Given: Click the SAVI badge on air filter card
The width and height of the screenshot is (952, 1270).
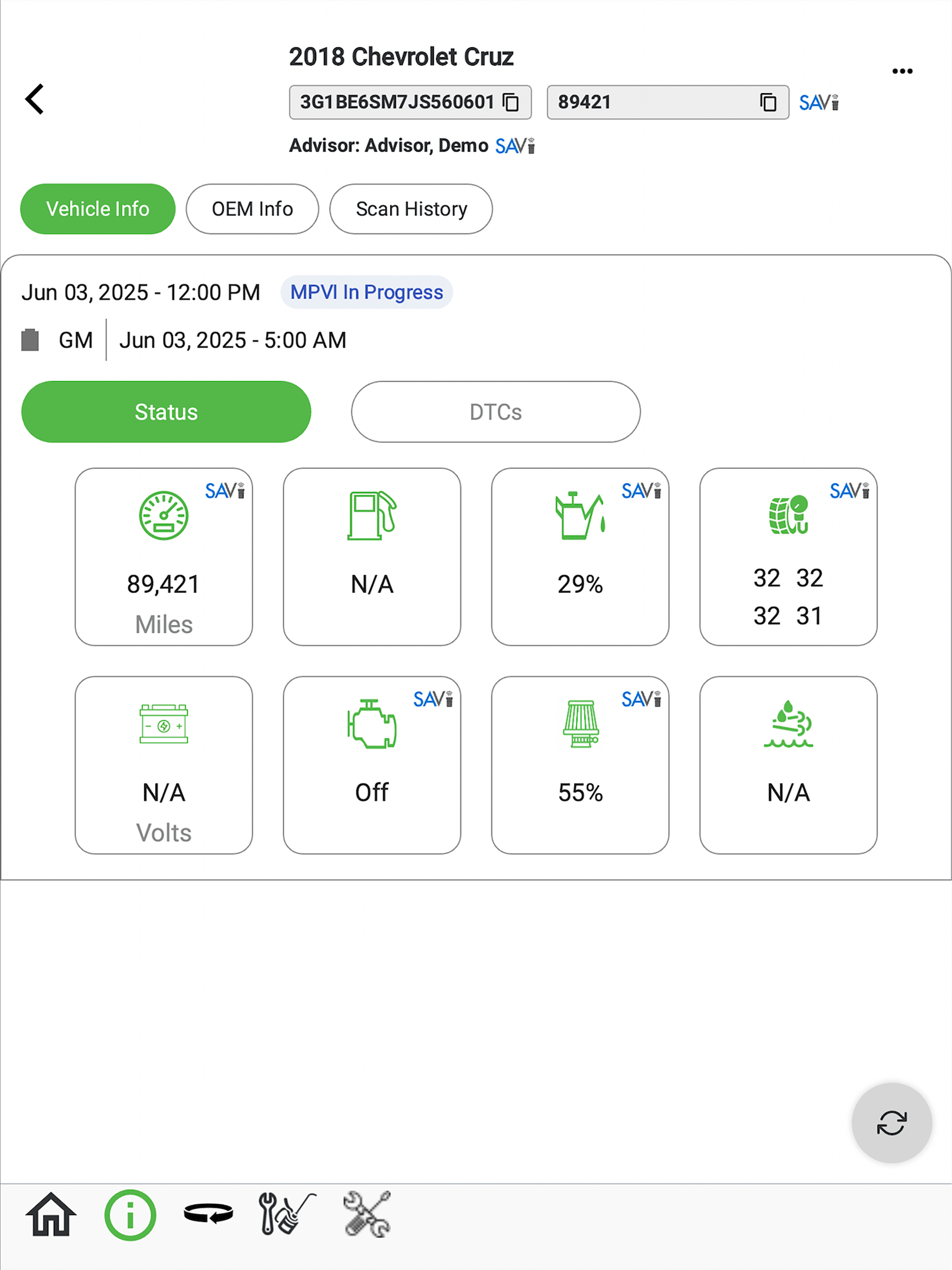Looking at the screenshot, I should [642, 699].
